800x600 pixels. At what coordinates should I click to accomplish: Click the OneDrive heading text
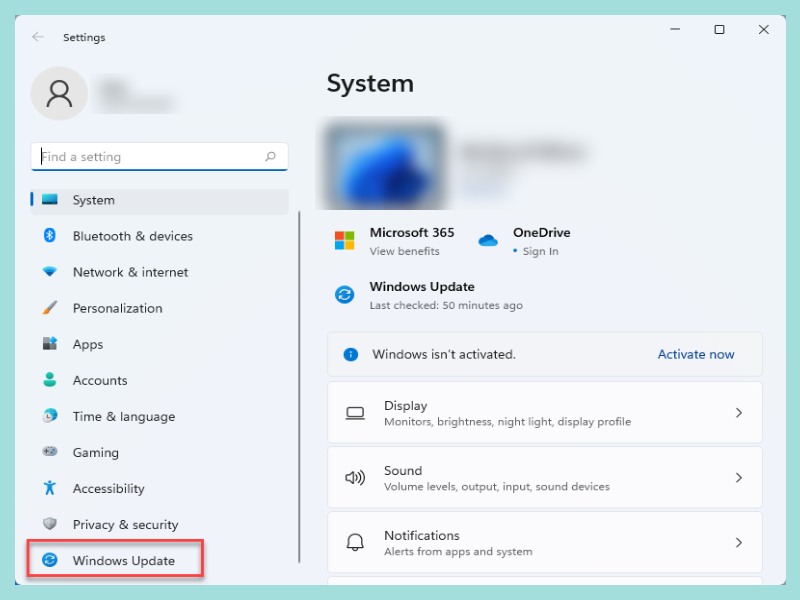[x=541, y=233]
